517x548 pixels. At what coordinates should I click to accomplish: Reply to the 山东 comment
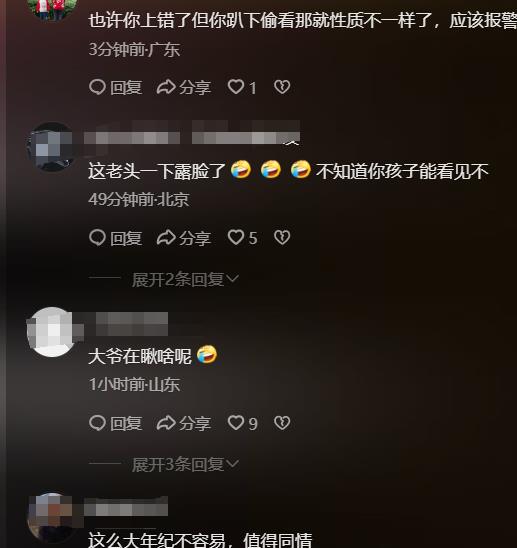point(115,423)
